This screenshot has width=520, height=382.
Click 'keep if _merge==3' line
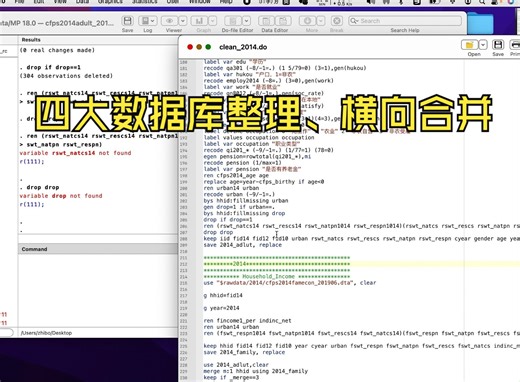[231, 378]
